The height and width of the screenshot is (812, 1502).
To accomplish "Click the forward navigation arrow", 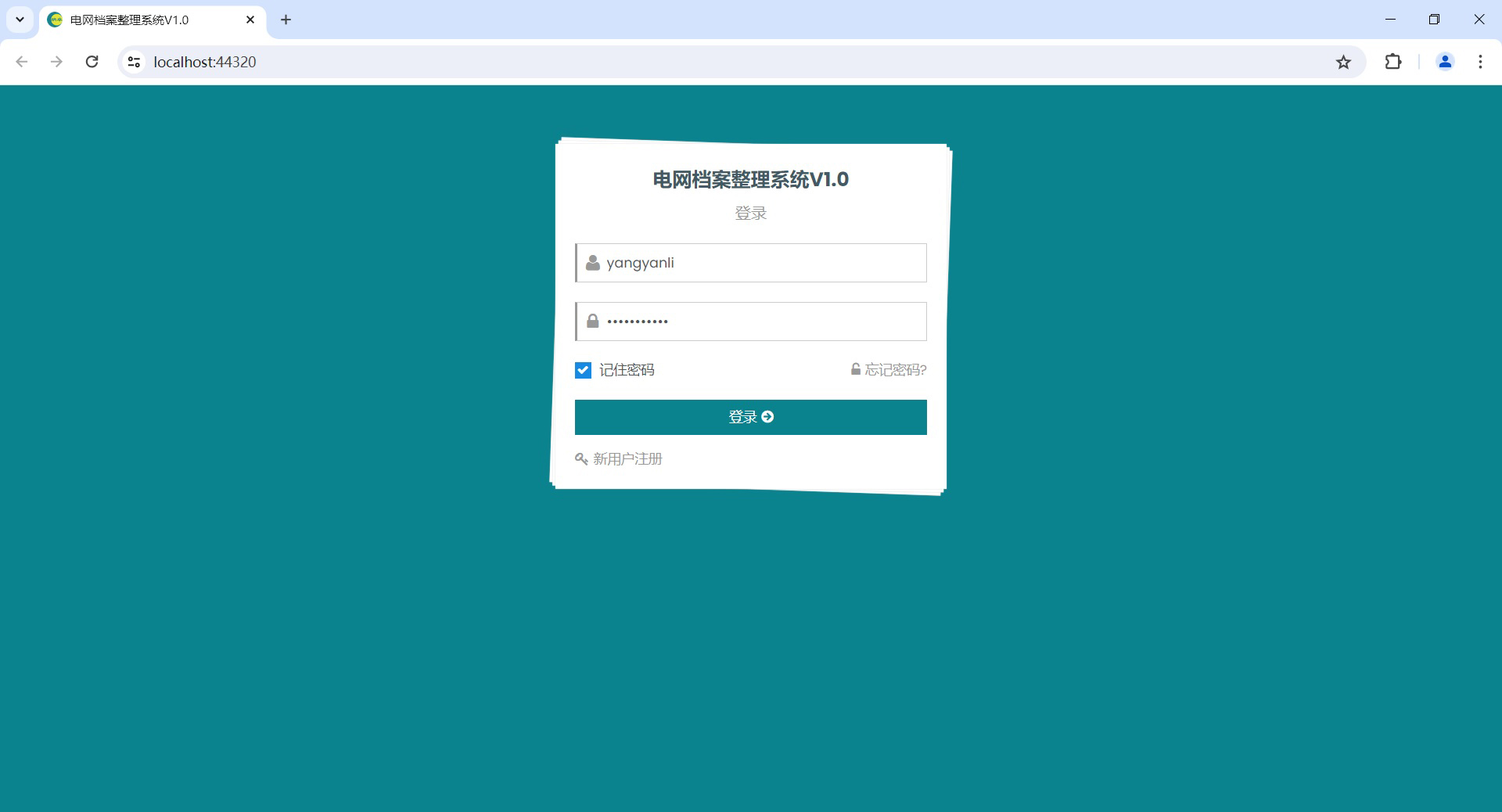I will 56,62.
